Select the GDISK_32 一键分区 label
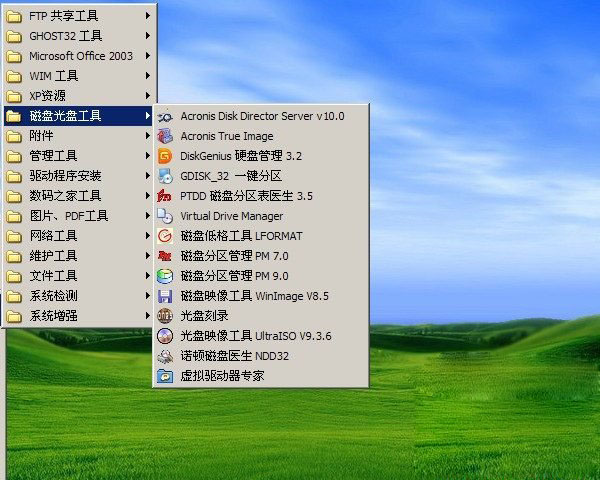The width and height of the screenshot is (600, 480). point(231,176)
